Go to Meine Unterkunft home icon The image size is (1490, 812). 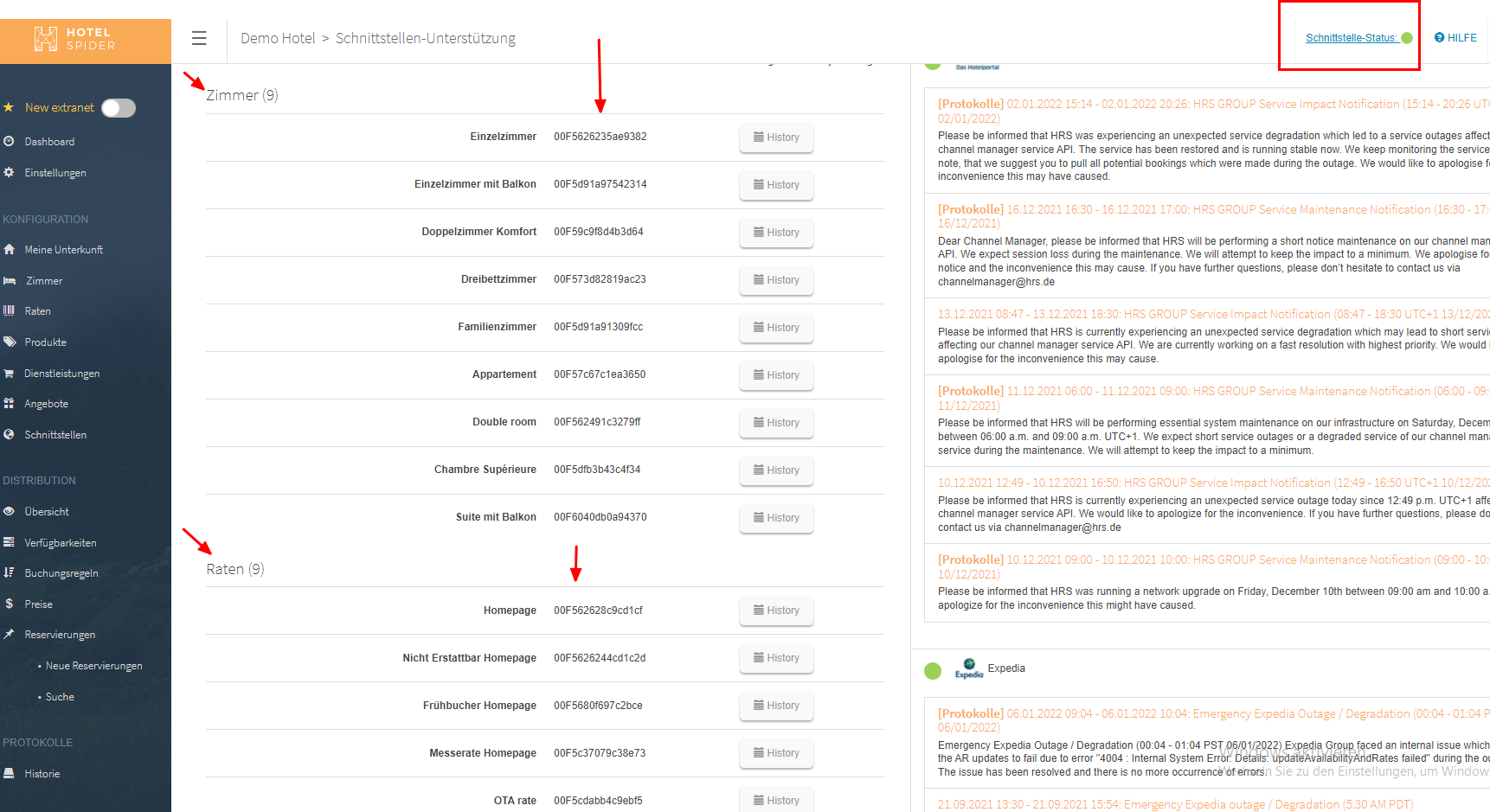(10, 250)
